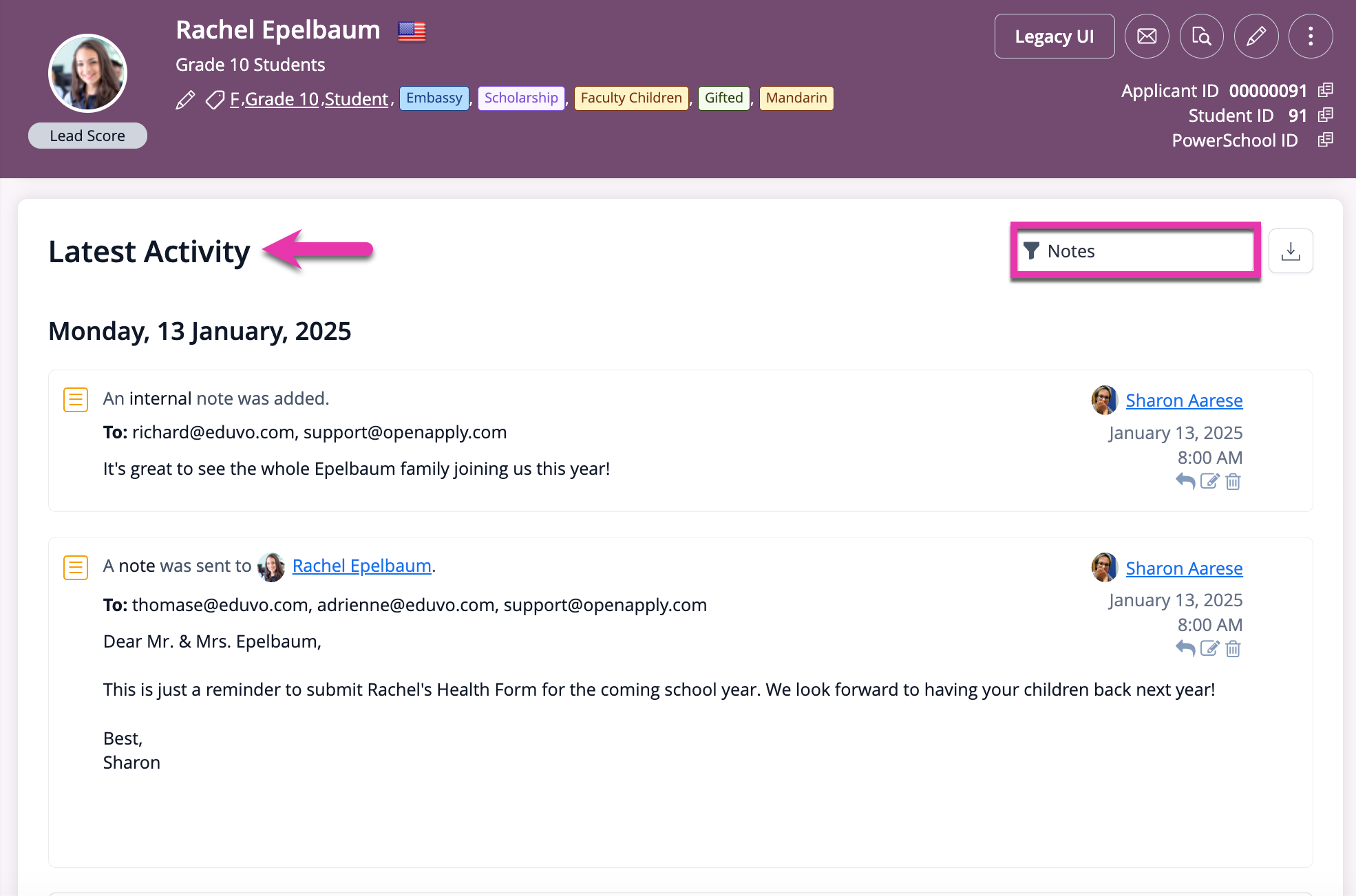
Task: Open Sharon Aarese profile on first note
Action: [x=1184, y=401]
